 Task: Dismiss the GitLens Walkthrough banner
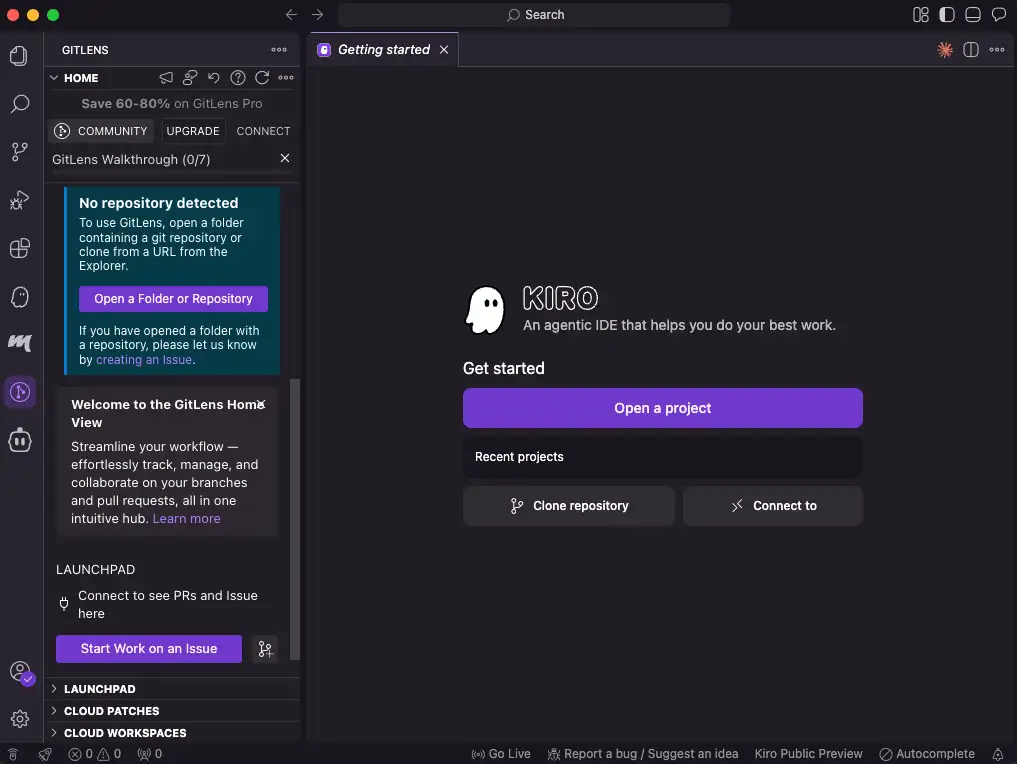[x=285, y=158]
